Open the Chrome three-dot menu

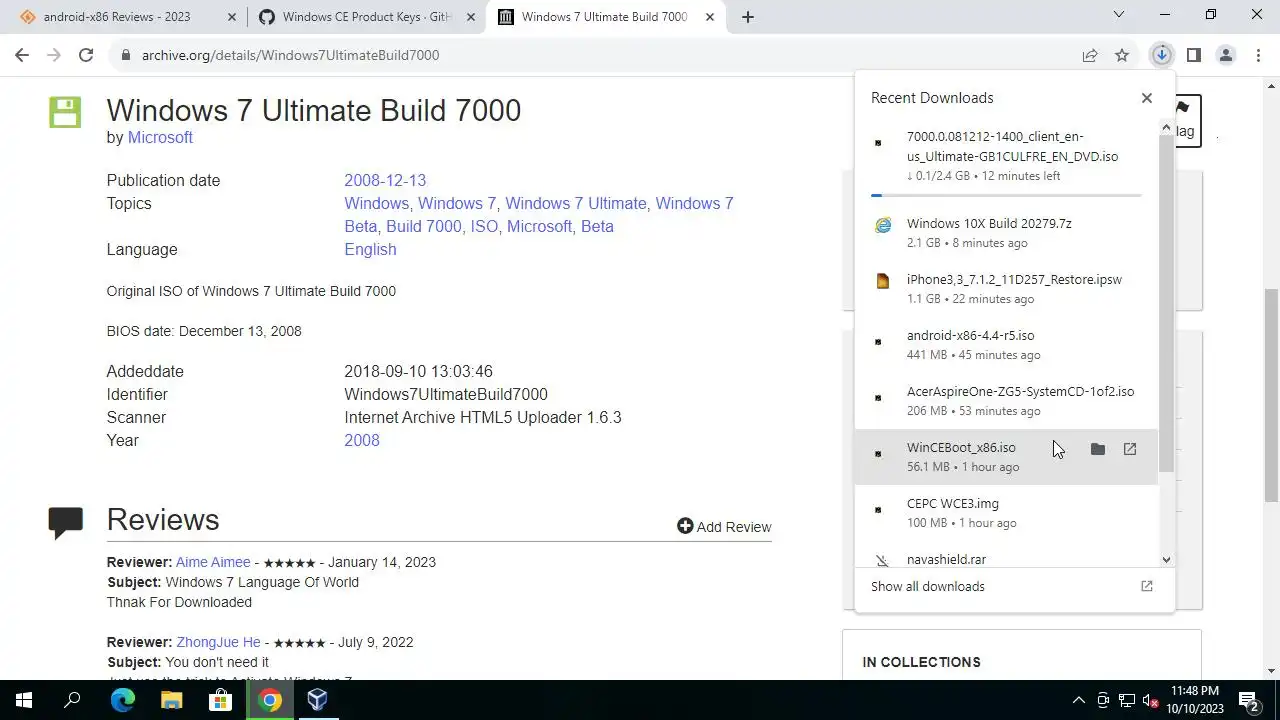point(1258,55)
